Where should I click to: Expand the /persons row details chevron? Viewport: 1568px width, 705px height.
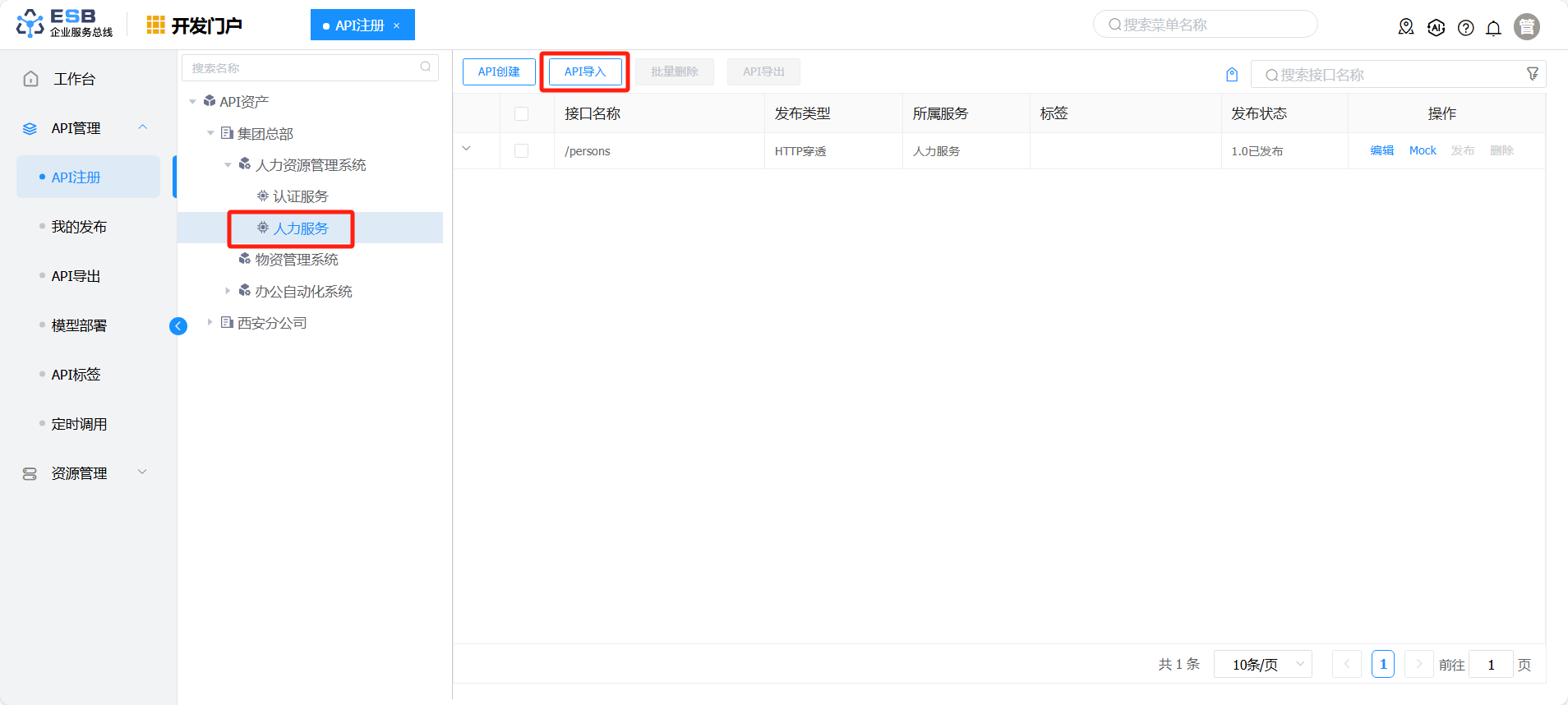(466, 149)
